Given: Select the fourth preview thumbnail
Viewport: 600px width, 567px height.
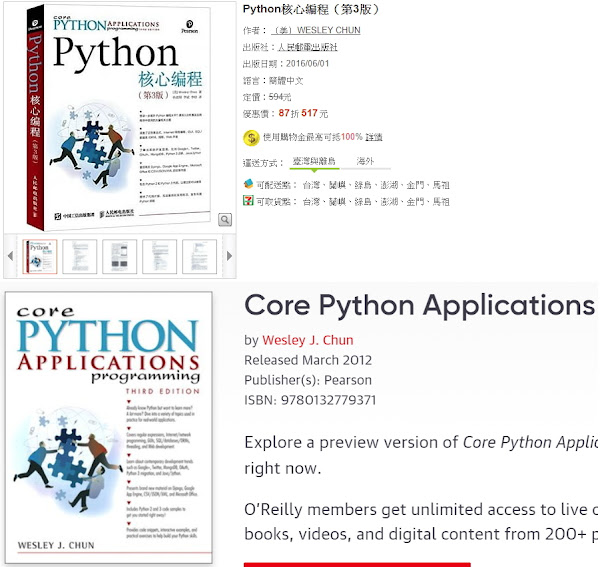Looking at the screenshot, I should (x=160, y=256).
